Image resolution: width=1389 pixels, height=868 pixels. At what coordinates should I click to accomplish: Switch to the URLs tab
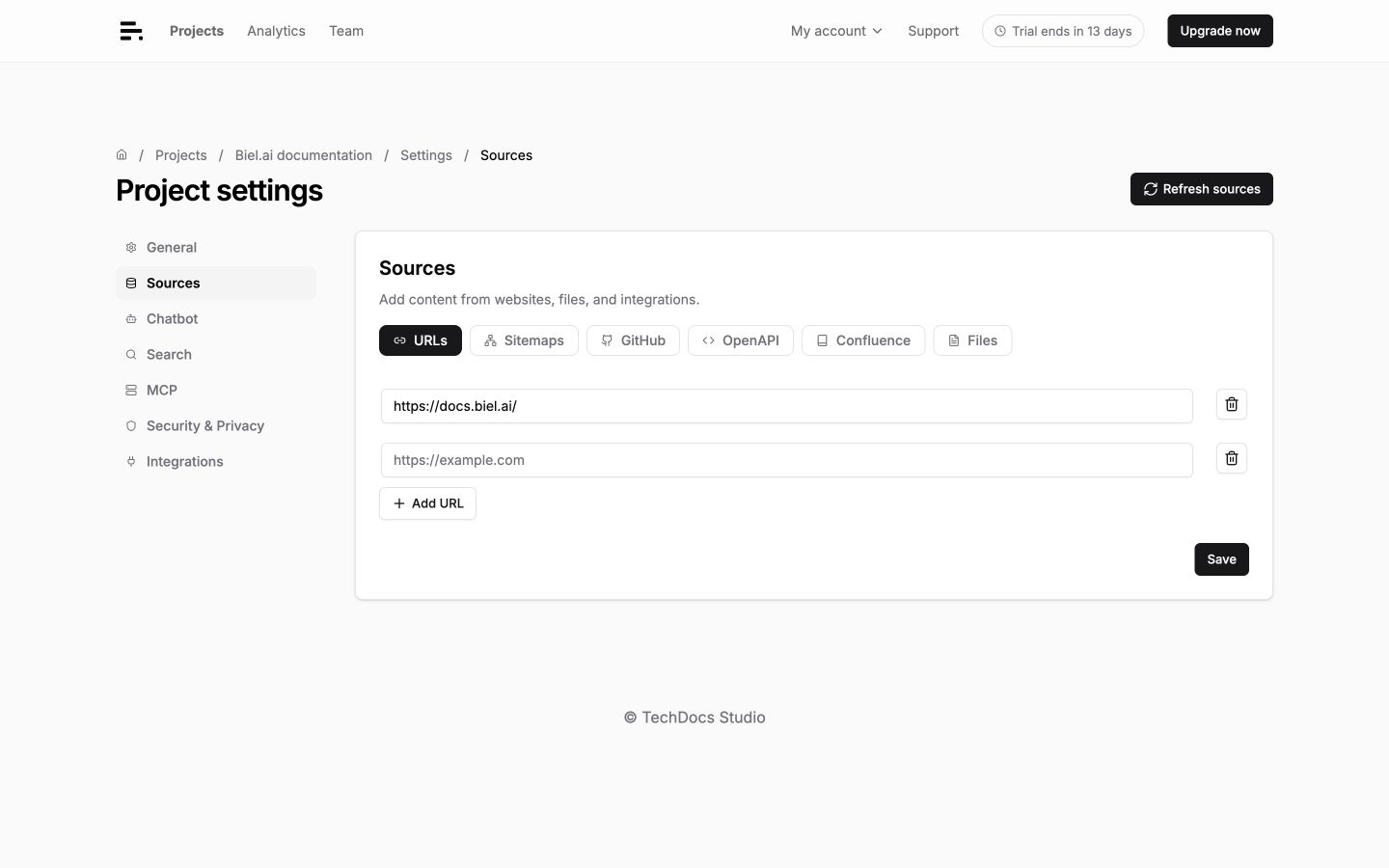coord(421,340)
